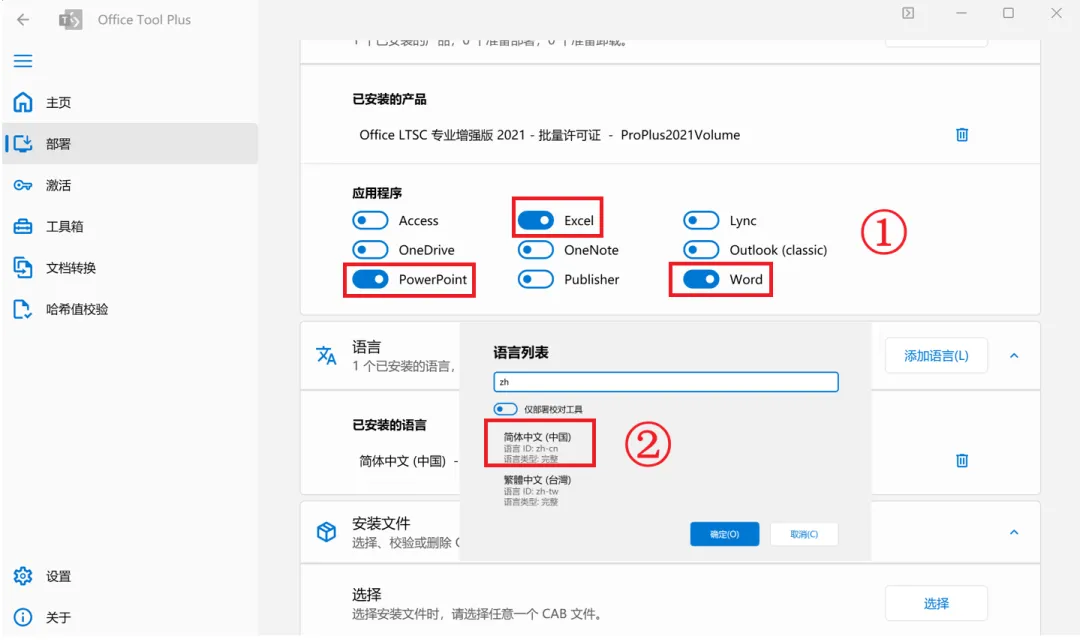This screenshot has height=642, width=1080.
Task: Click 添加语言(L) button
Action: coord(936,355)
